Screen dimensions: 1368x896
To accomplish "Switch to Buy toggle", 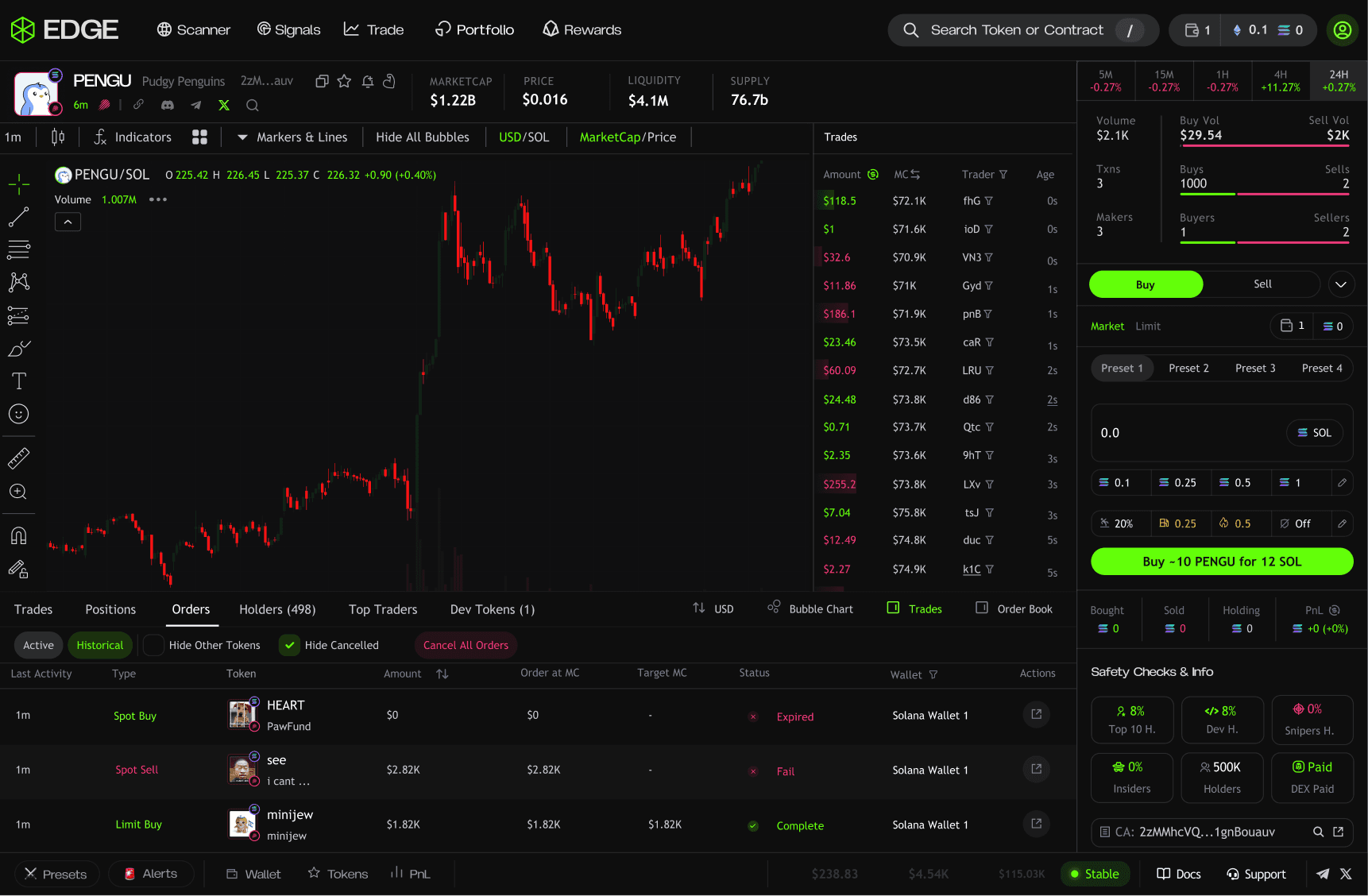I will (1146, 284).
